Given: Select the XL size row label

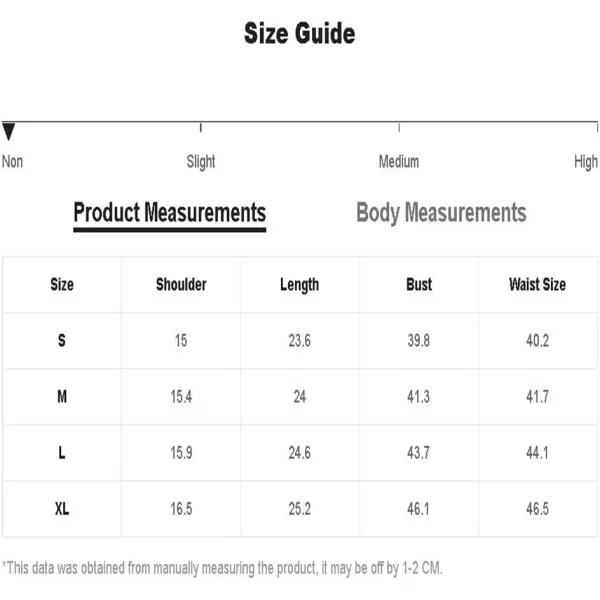Looking at the screenshot, I should (x=62, y=509).
